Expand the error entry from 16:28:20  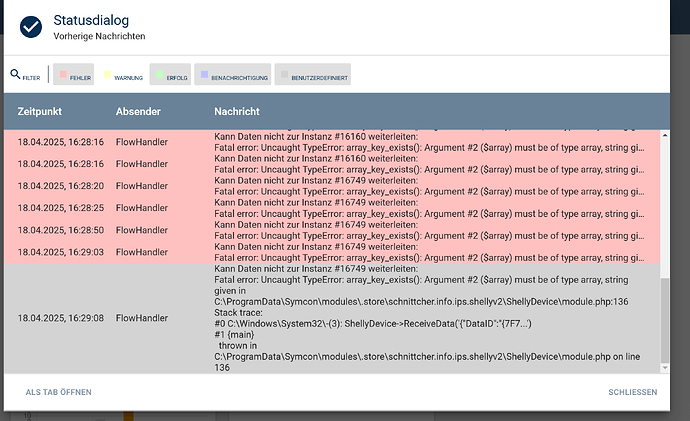(x=330, y=186)
